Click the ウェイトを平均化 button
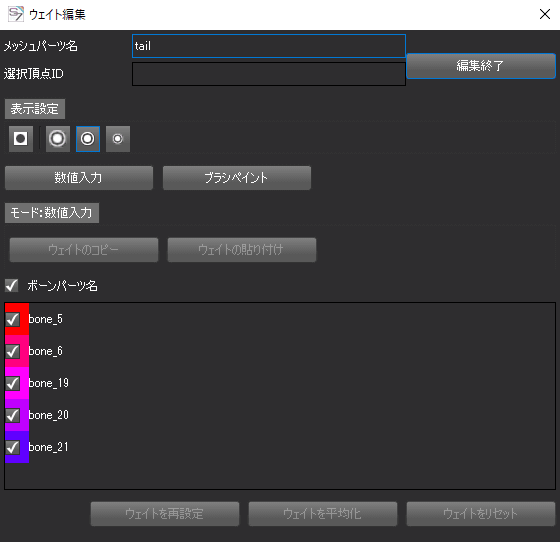560x542 pixels. [323, 514]
